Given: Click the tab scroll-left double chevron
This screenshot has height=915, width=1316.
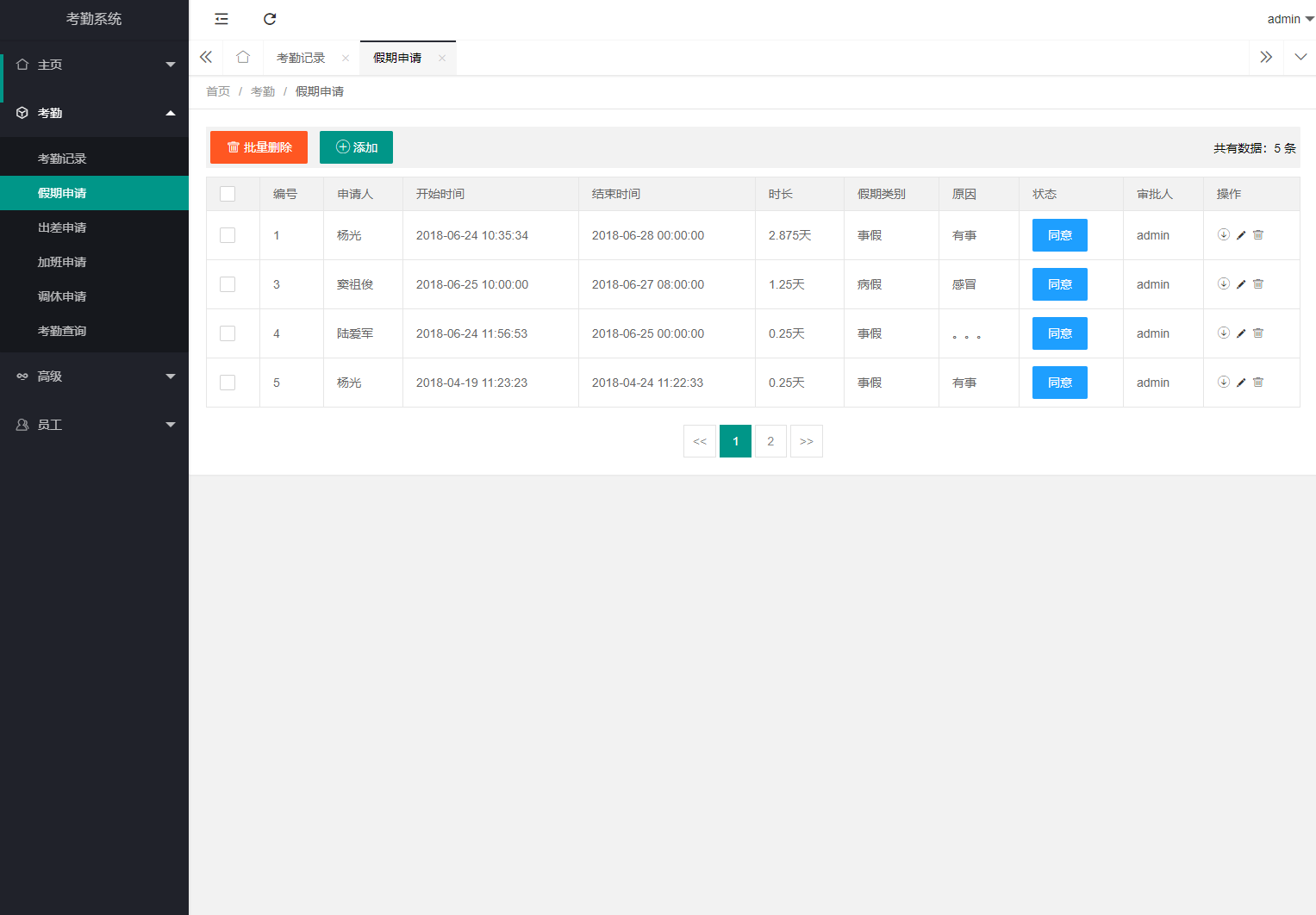Looking at the screenshot, I should (x=206, y=57).
